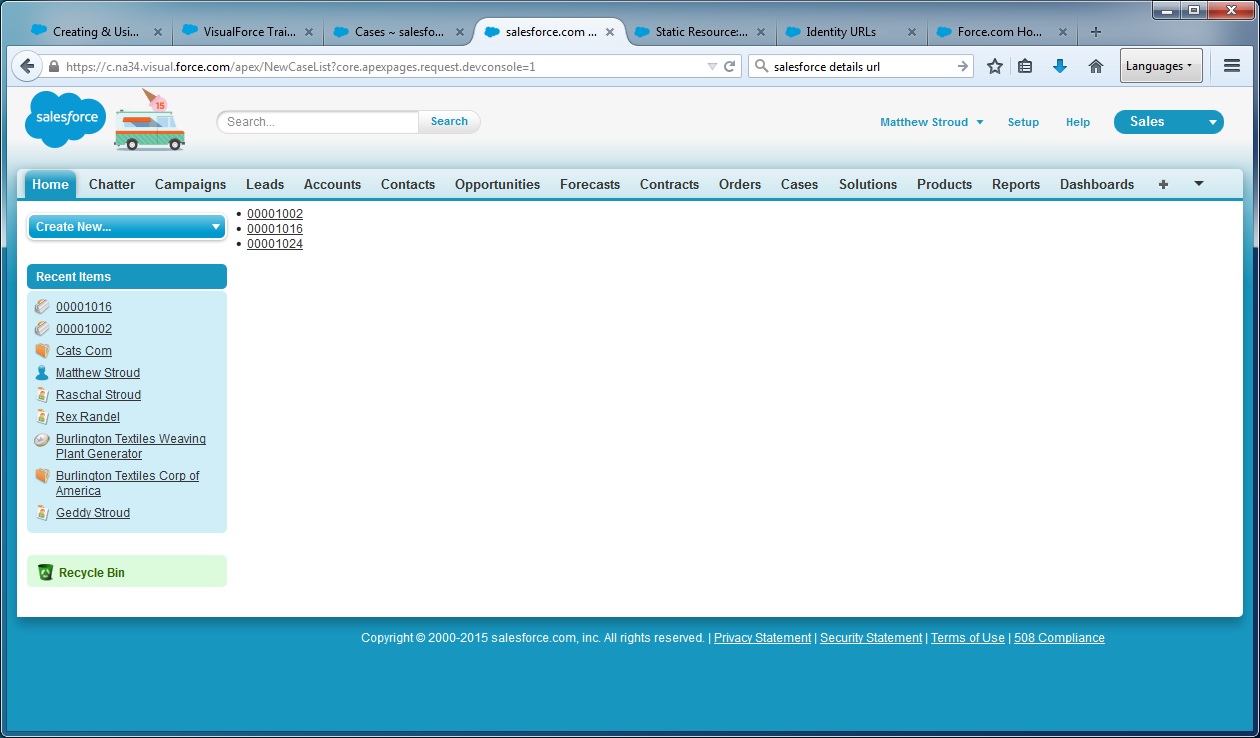Screen dimensions: 1260x738
Task: Open the Contacts tab
Action: tap(408, 184)
